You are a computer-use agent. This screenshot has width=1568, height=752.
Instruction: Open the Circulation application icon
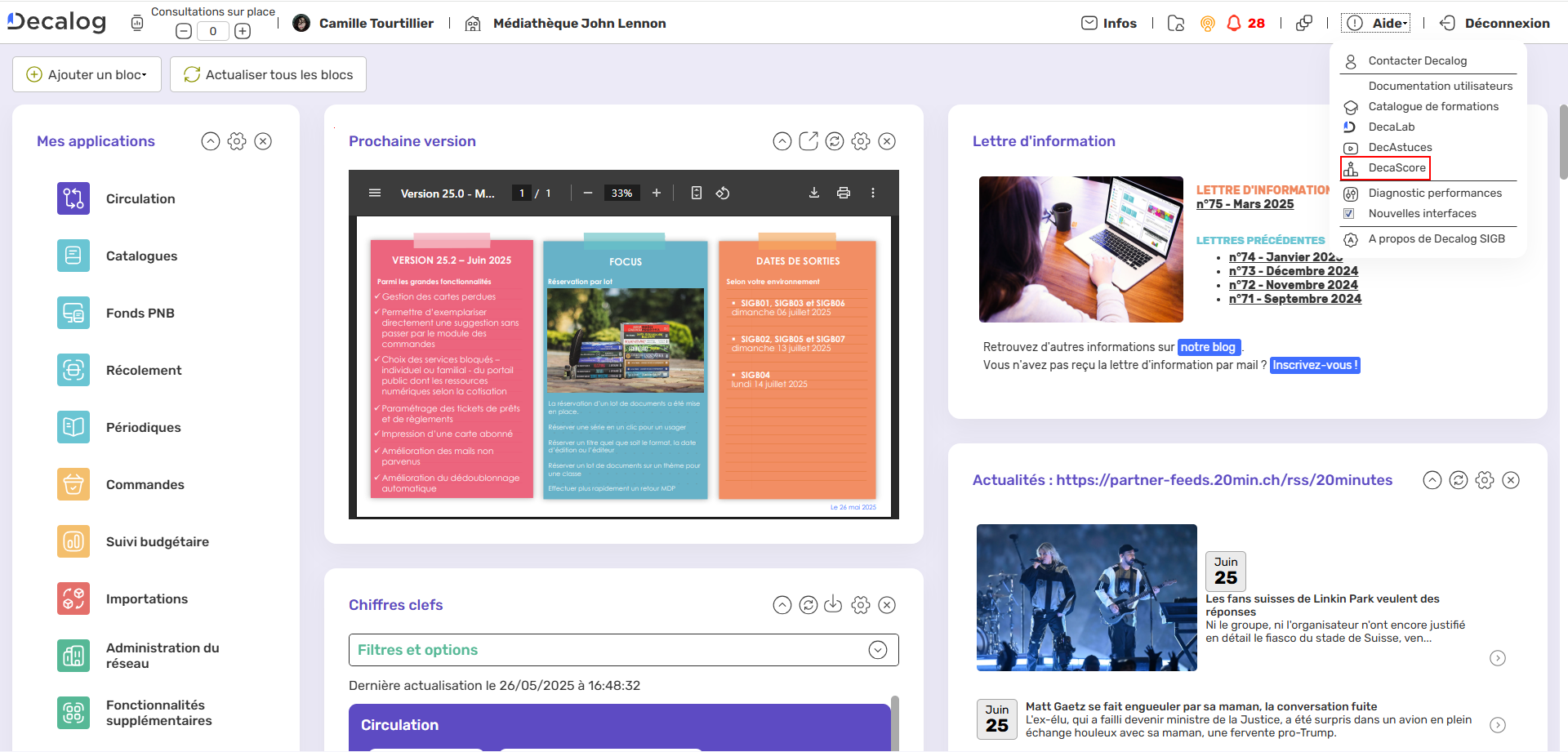point(73,198)
